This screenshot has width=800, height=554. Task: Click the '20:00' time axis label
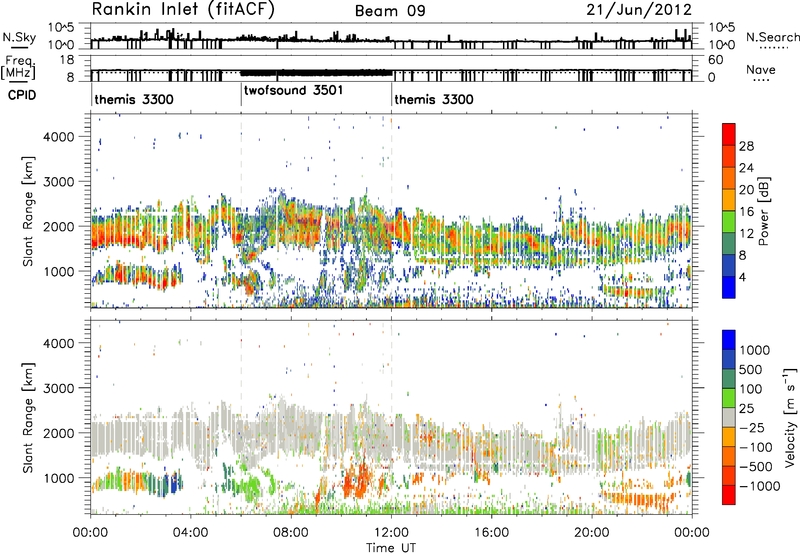click(592, 533)
